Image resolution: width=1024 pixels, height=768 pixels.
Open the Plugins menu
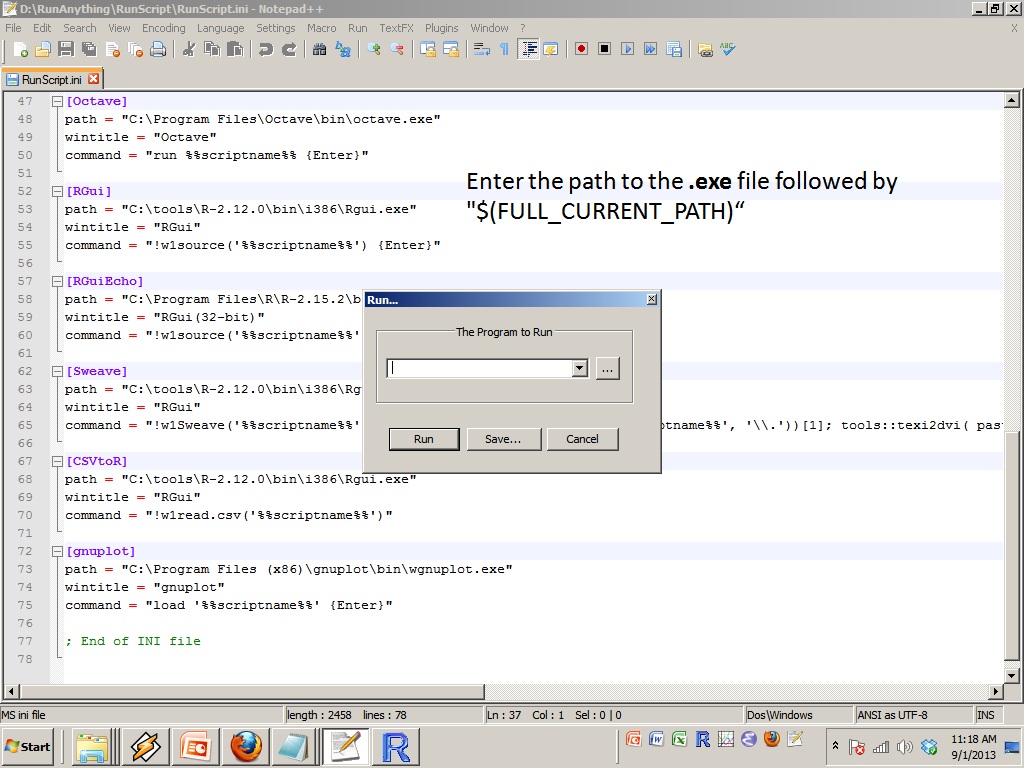click(441, 28)
